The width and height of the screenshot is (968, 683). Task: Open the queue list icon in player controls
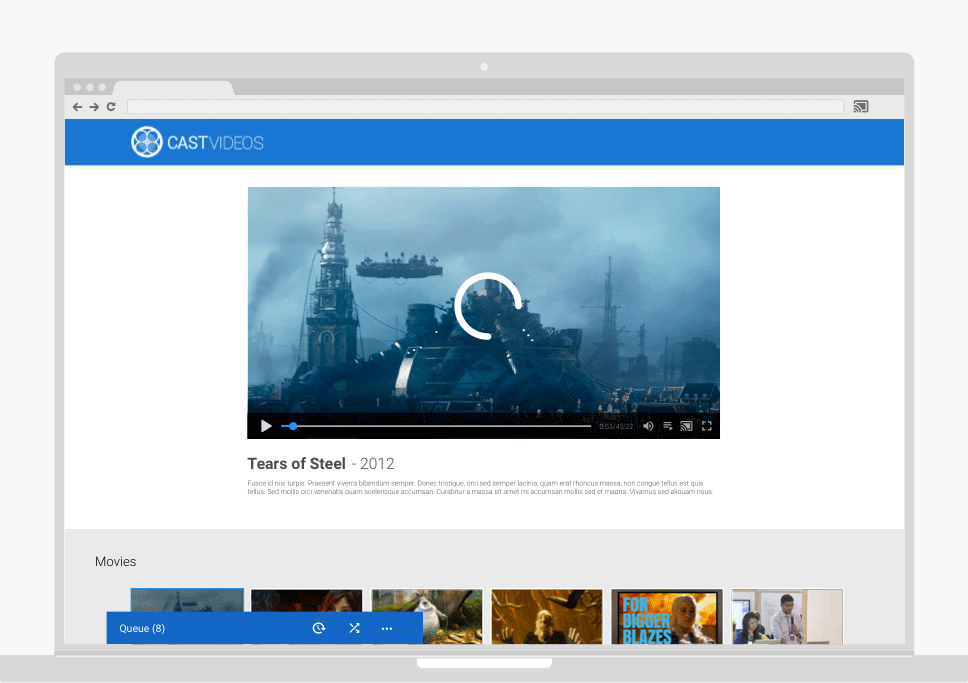(x=667, y=426)
